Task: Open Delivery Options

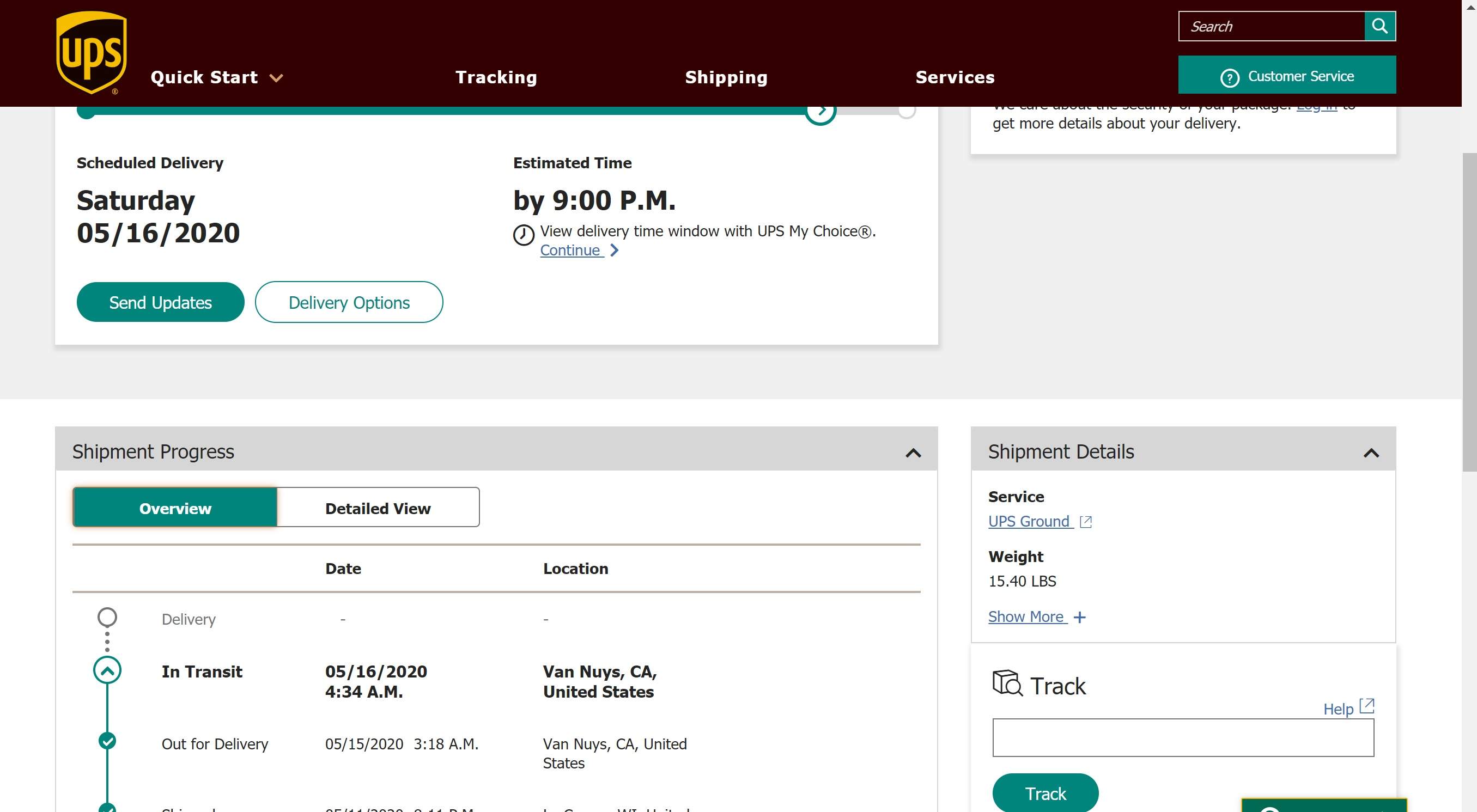Action: click(x=349, y=303)
